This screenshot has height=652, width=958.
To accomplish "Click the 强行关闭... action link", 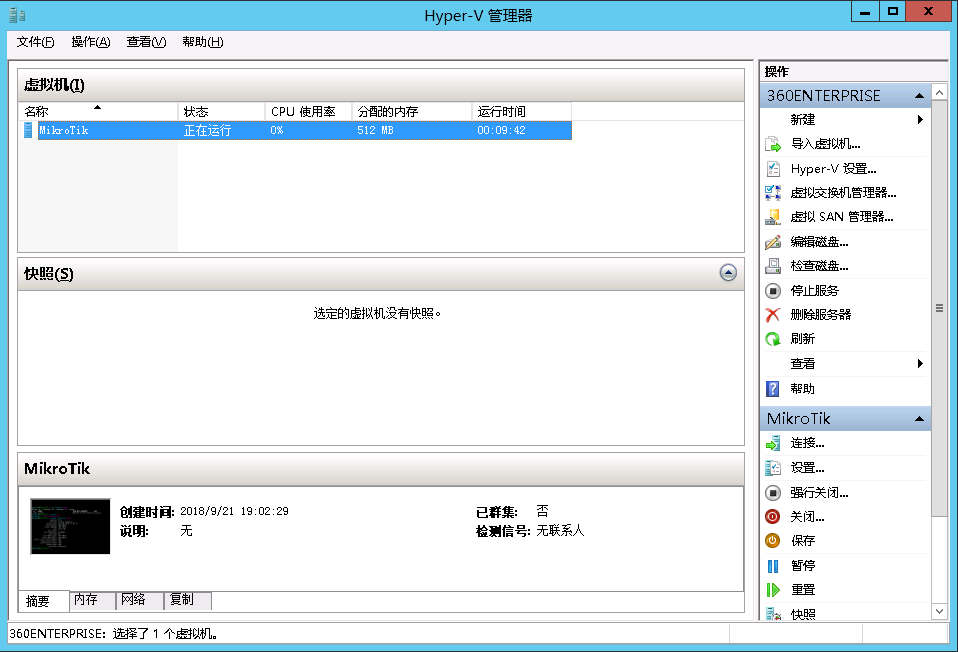I will point(819,493).
